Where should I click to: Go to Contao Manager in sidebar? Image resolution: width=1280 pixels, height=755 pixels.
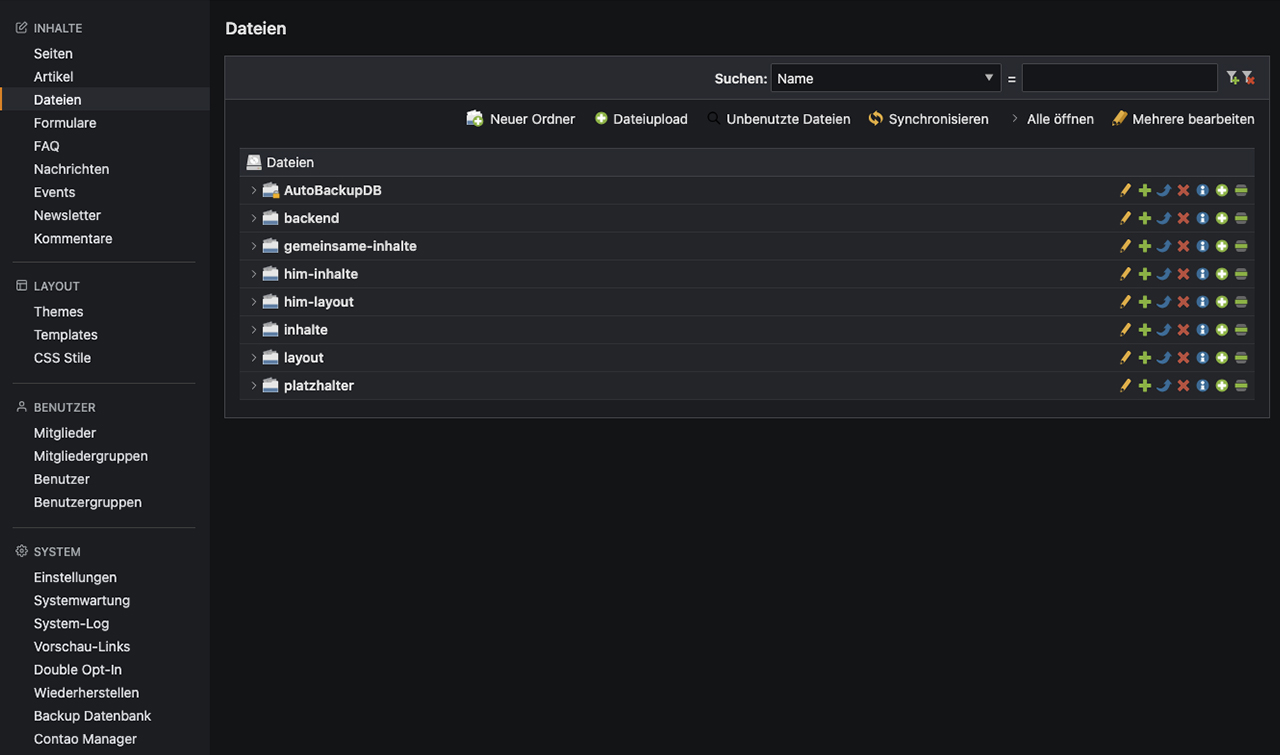point(85,739)
